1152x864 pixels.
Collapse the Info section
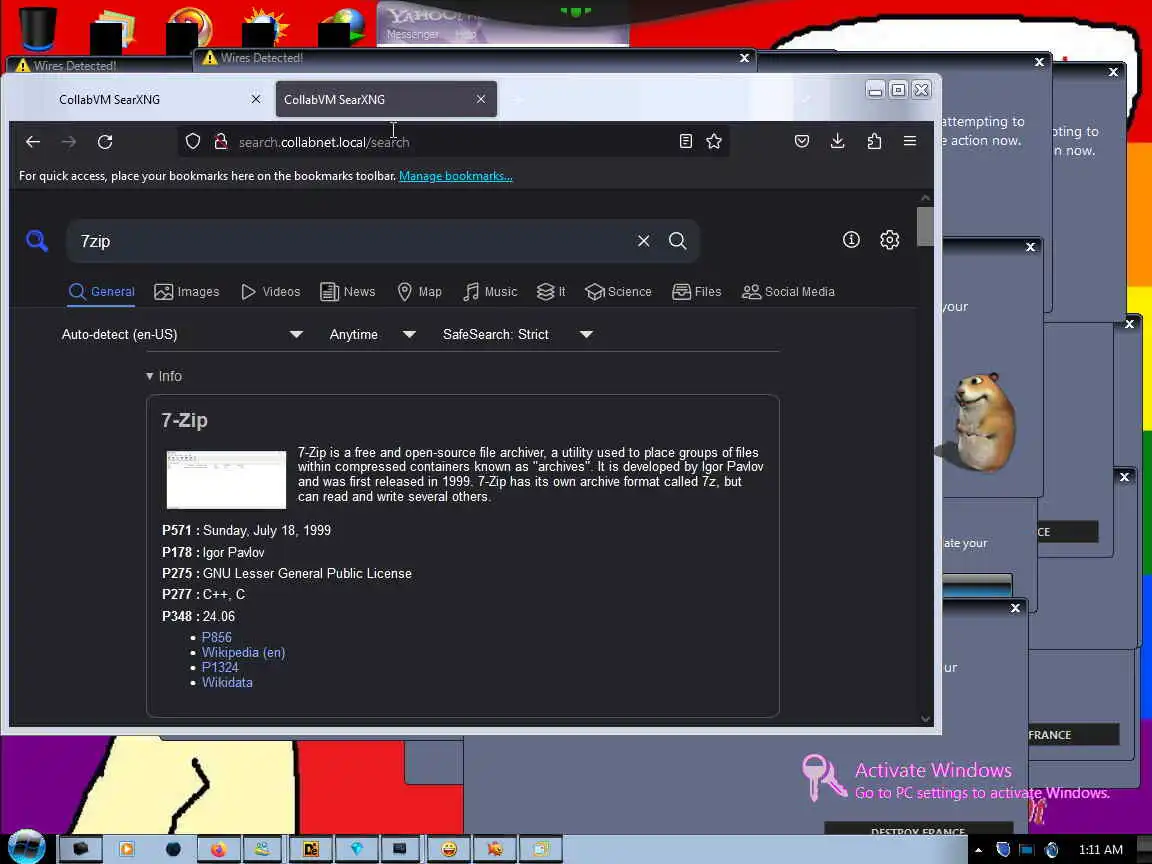coord(164,376)
